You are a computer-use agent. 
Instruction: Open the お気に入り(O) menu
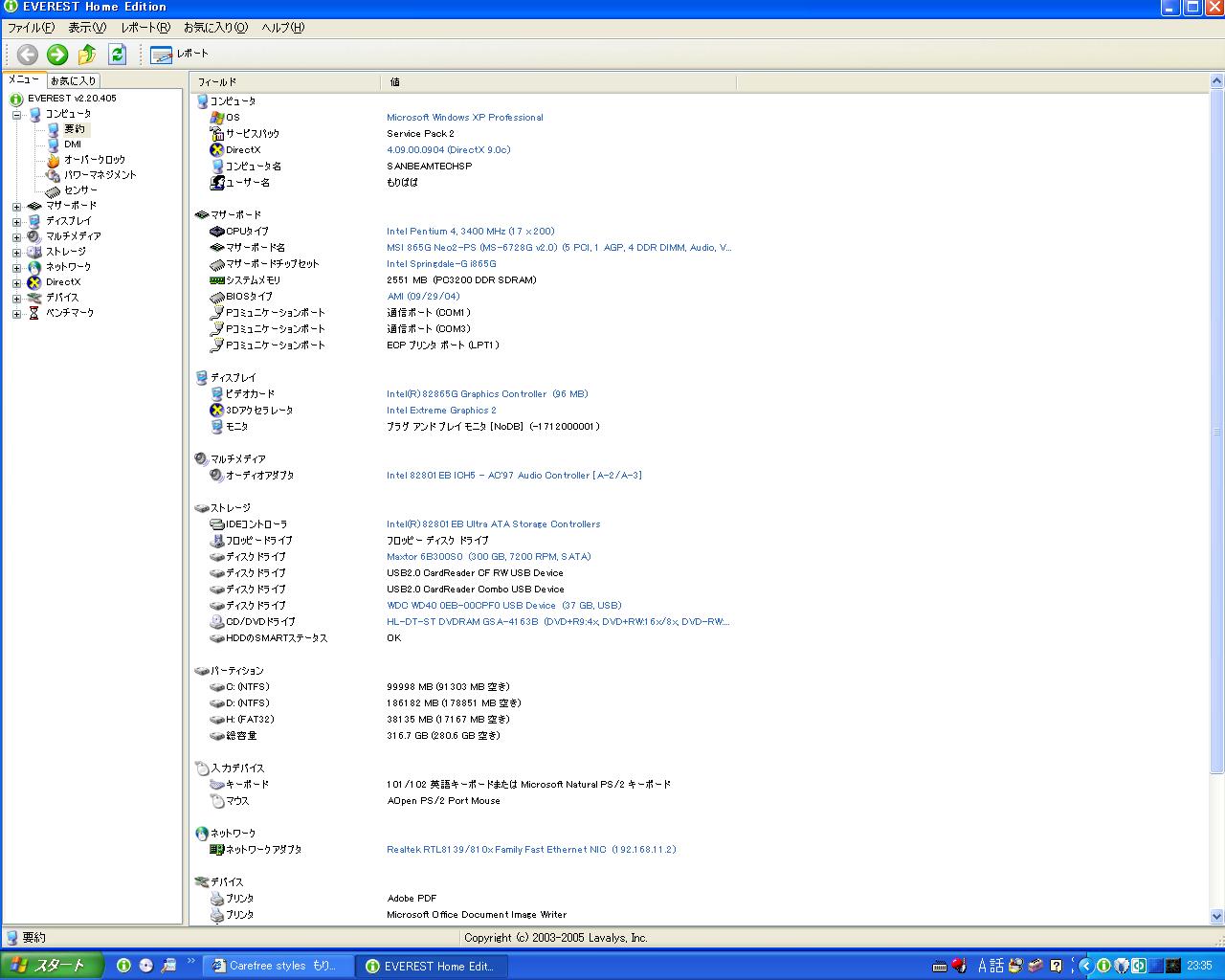[x=215, y=28]
